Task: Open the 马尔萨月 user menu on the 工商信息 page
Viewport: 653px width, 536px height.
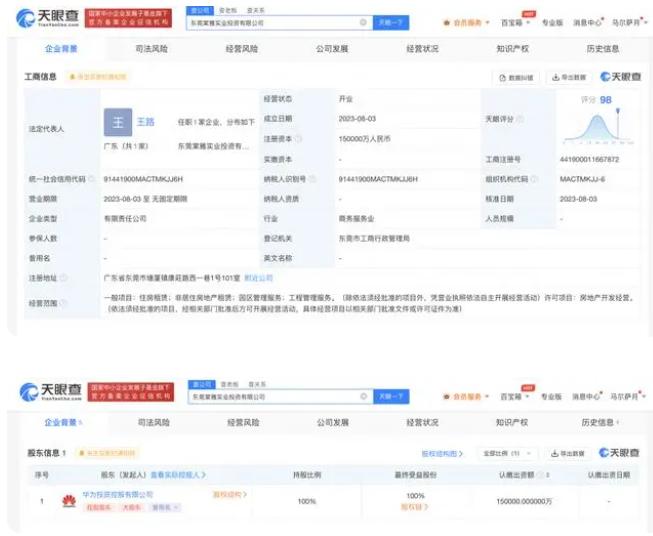Action: pyautogui.click(x=629, y=22)
